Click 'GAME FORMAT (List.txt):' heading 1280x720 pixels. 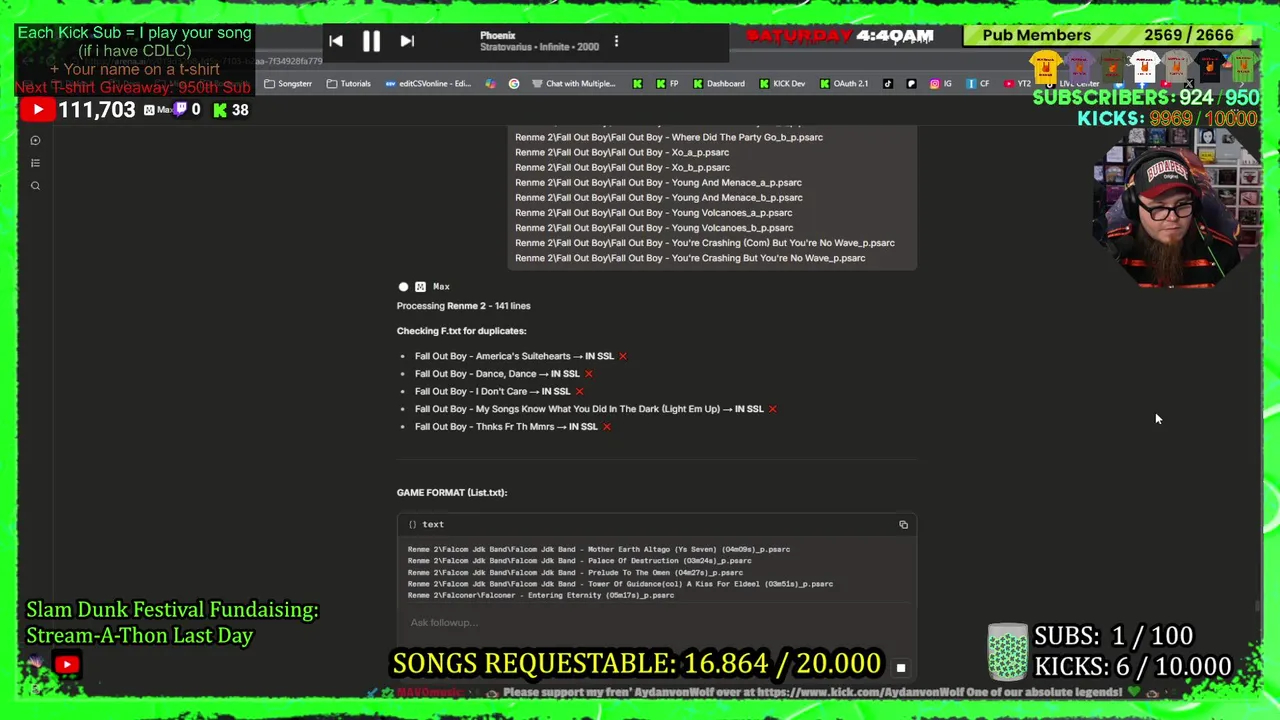tap(452, 493)
